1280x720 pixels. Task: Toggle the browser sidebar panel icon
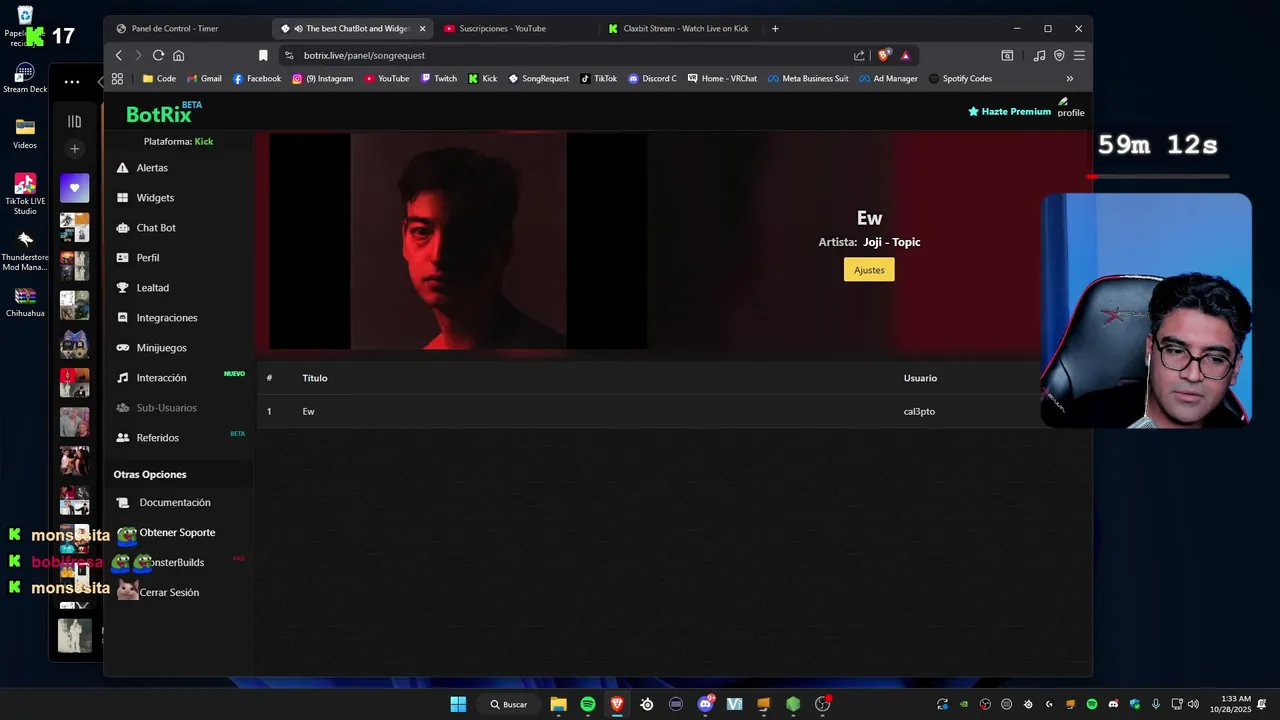1007,55
